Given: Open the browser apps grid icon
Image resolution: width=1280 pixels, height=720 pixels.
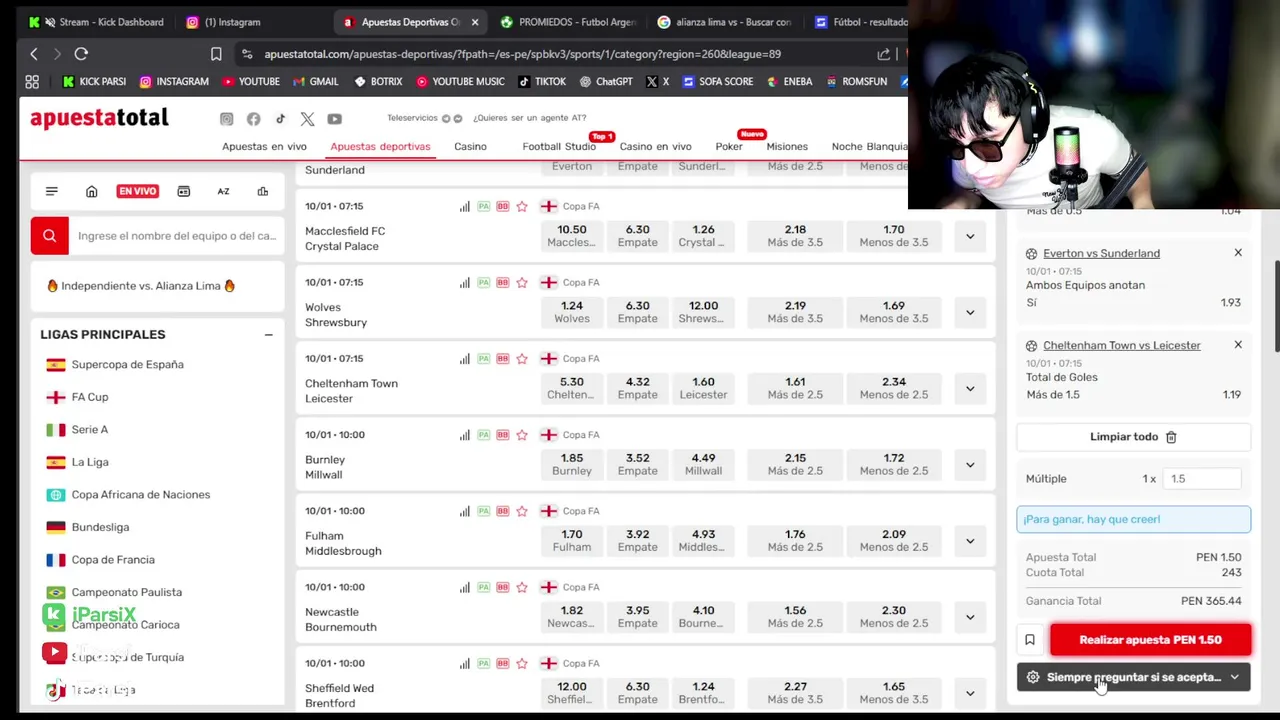Looking at the screenshot, I should tap(32, 82).
